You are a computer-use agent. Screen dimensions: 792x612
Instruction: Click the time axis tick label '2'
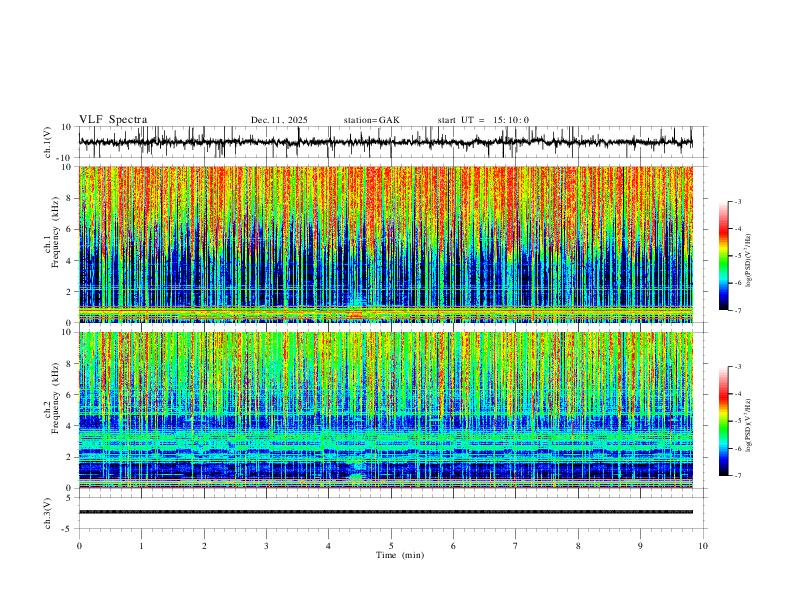(x=204, y=546)
